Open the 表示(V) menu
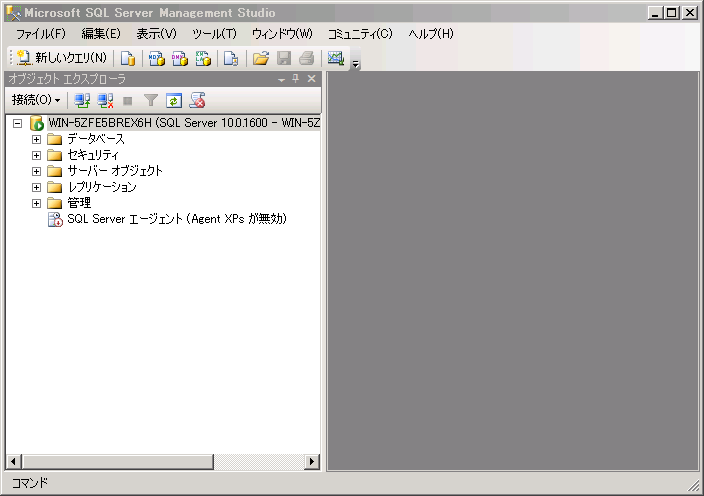The width and height of the screenshot is (704, 496). pyautogui.click(x=156, y=34)
